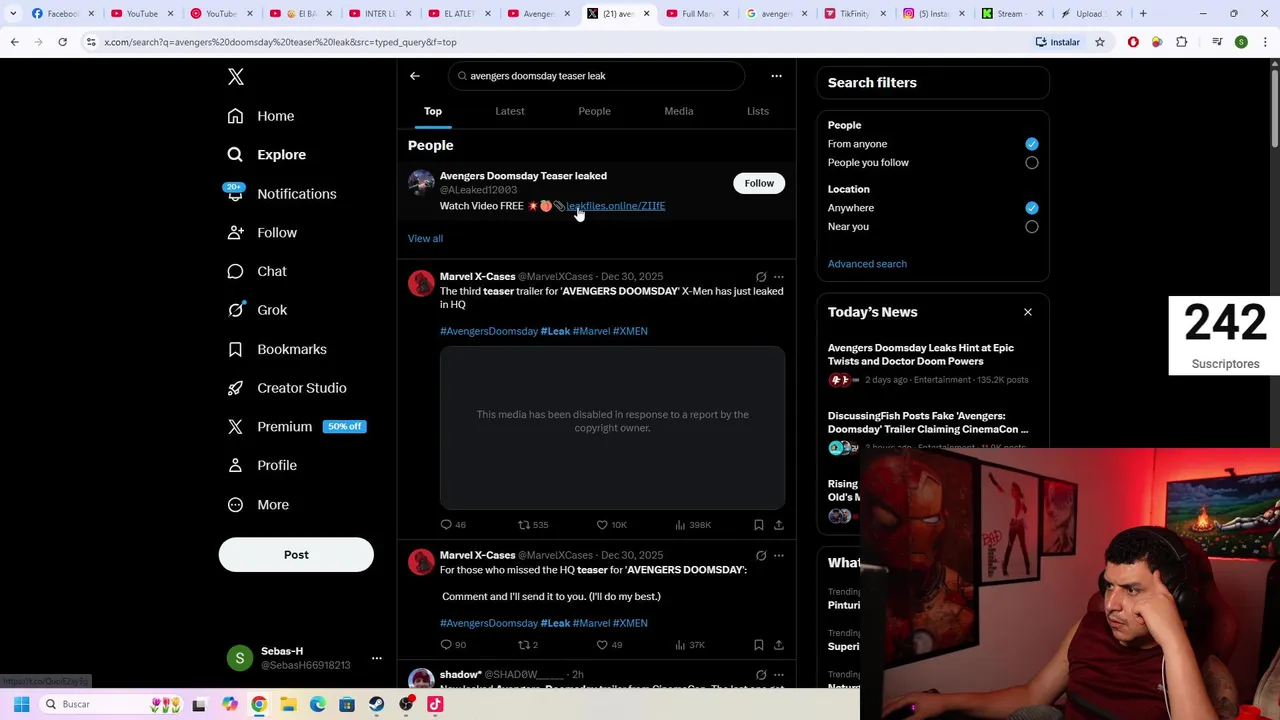Open Grok icon on first Marvel X-Cases post
This screenshot has height=720, width=1280.
tap(761, 277)
